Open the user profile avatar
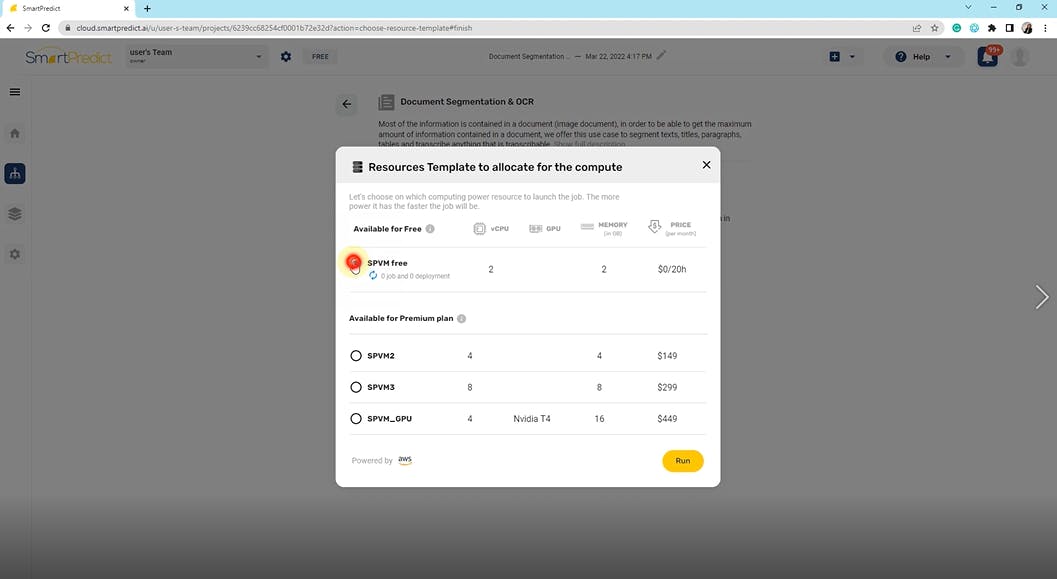The image size is (1057, 579). click(1020, 57)
